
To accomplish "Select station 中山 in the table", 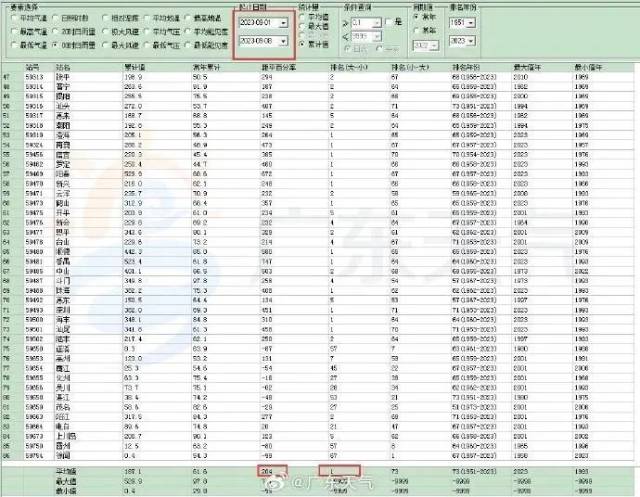I will [x=63, y=271].
